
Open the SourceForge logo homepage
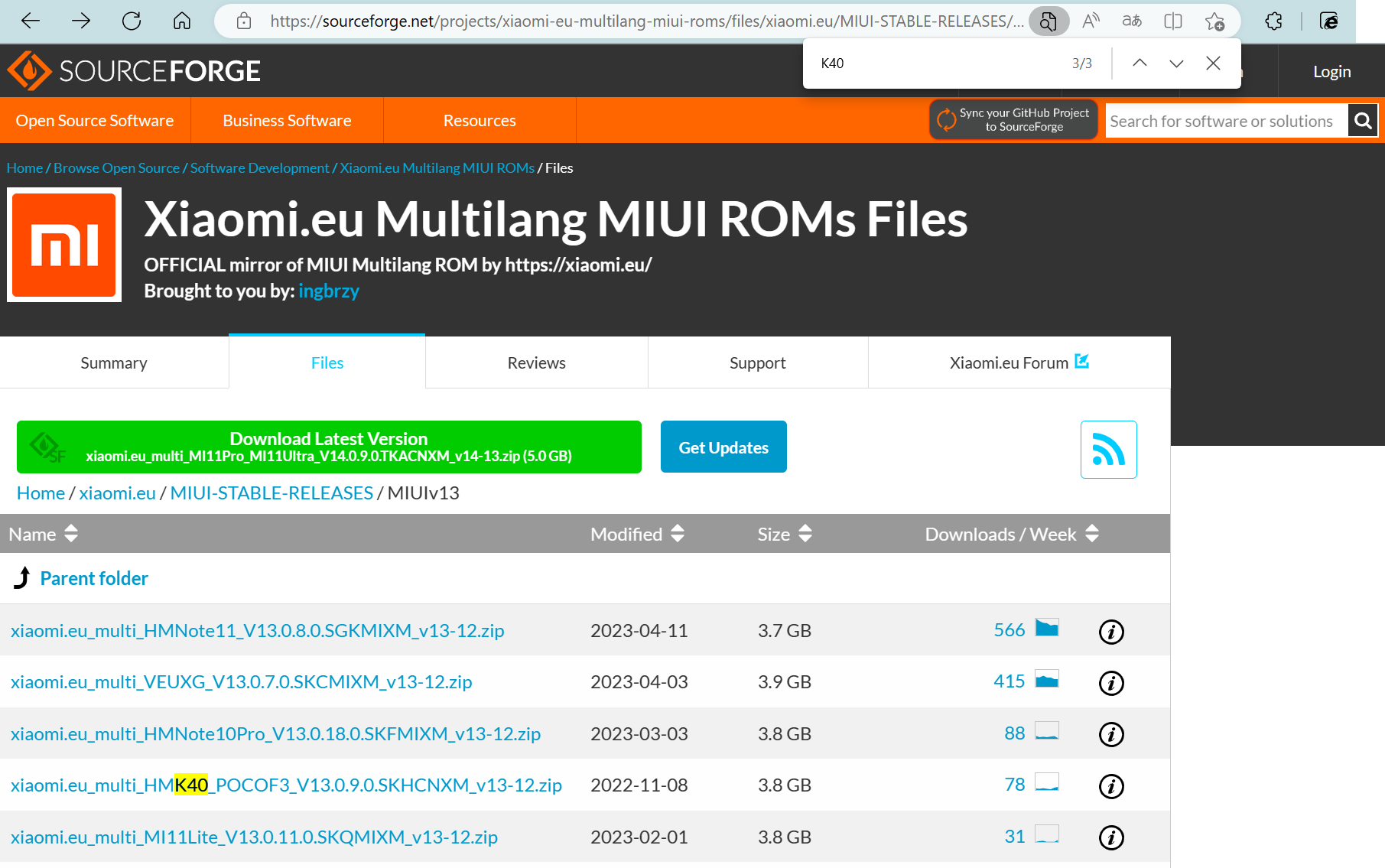click(x=134, y=71)
